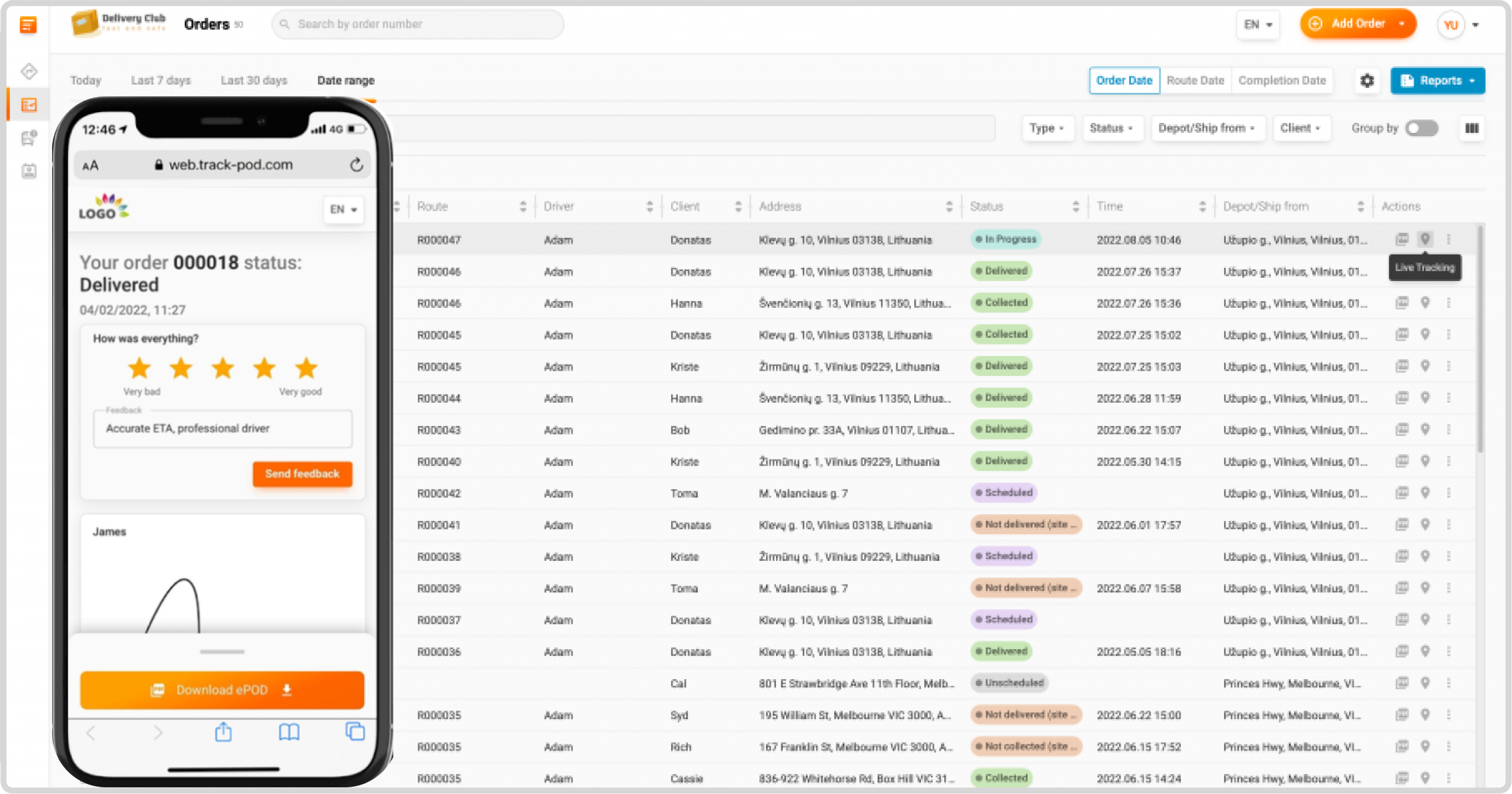Open the Client filter dropdown

point(1301,128)
